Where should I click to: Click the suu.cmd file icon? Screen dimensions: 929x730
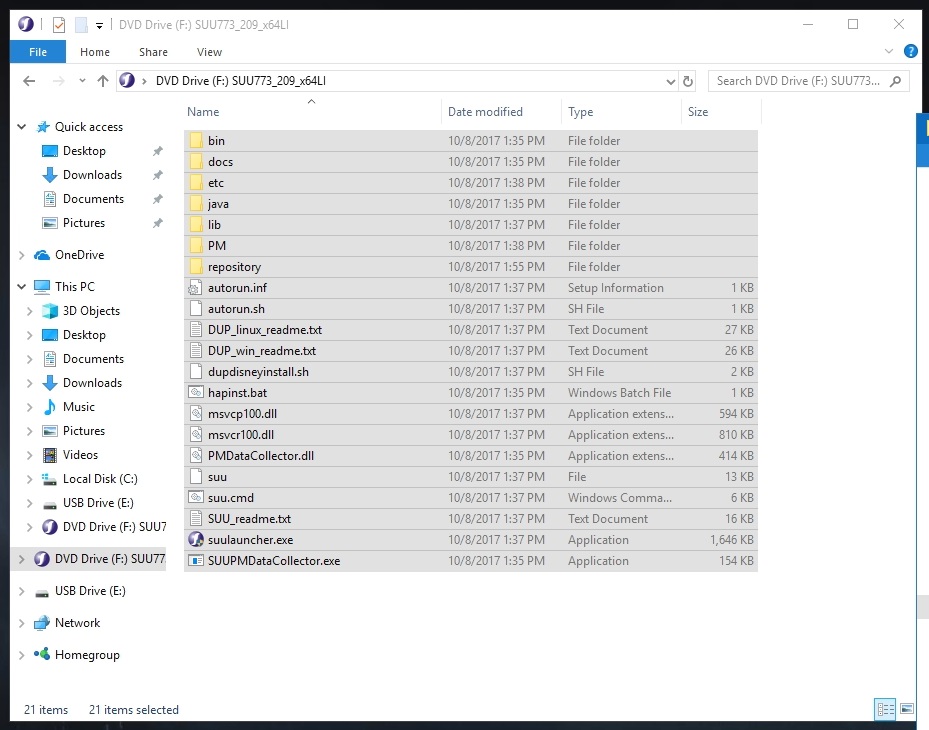[x=196, y=498]
